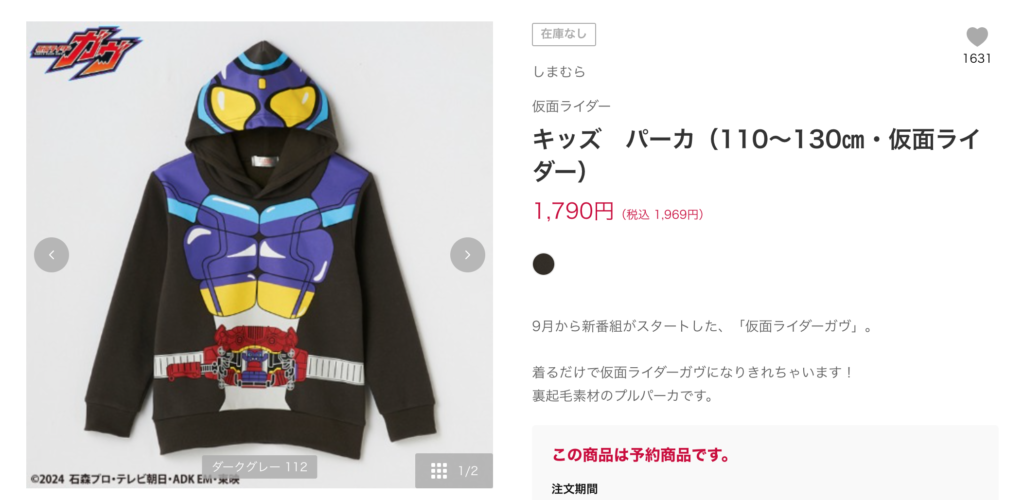1024x500 pixels.
Task: Click the 9月から新番組 description line
Action: [x=703, y=326]
